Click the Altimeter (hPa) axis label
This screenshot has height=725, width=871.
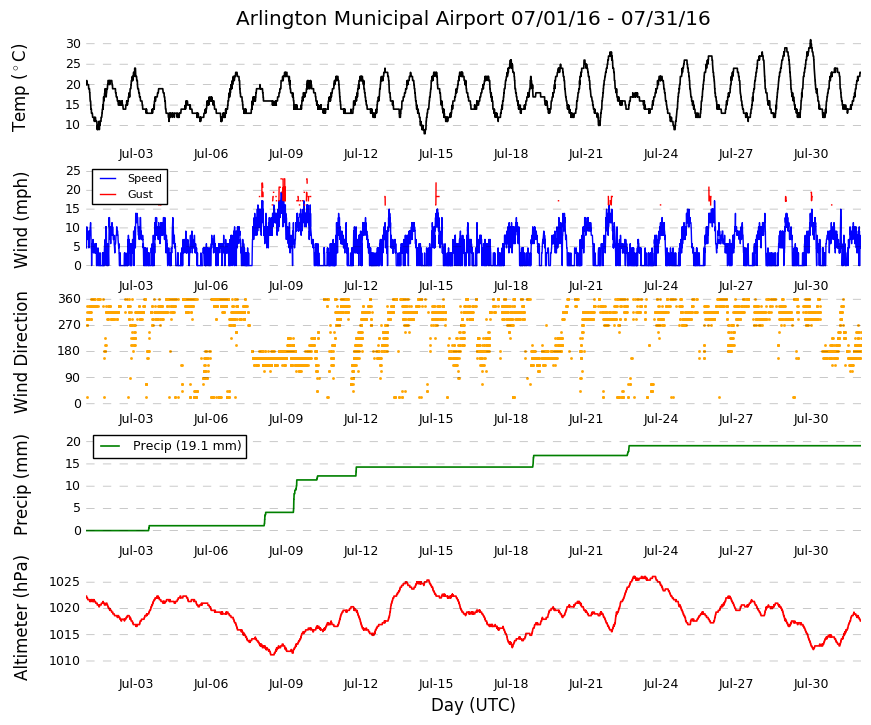(20, 618)
